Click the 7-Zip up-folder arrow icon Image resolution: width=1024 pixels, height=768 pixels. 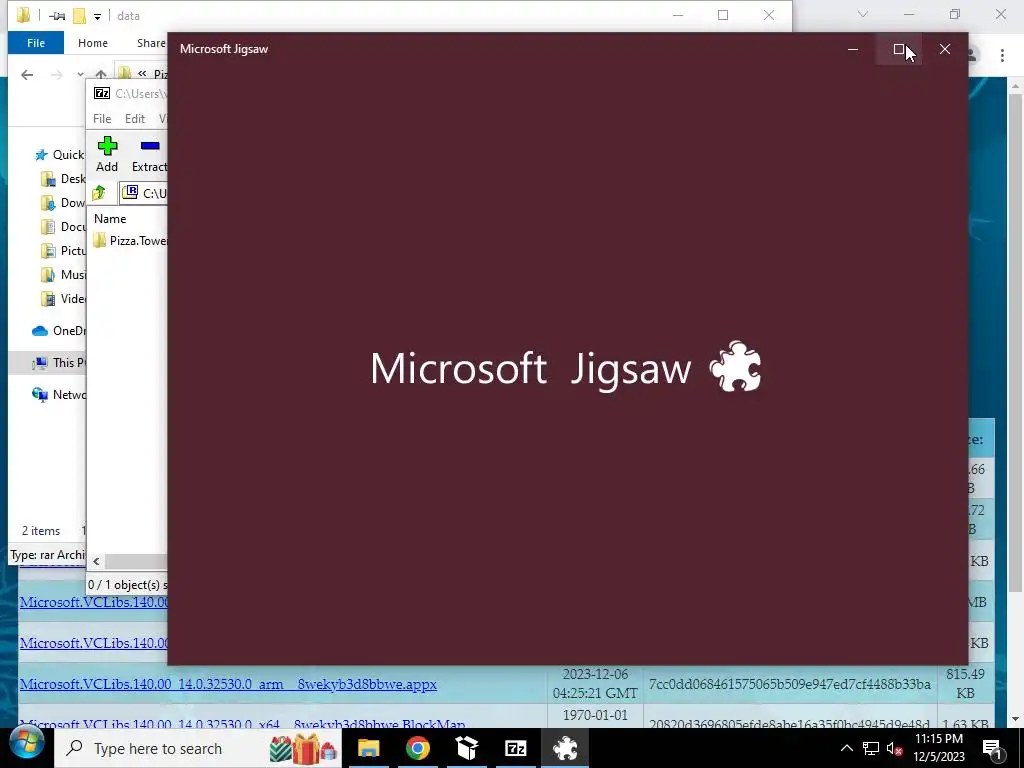[99, 193]
